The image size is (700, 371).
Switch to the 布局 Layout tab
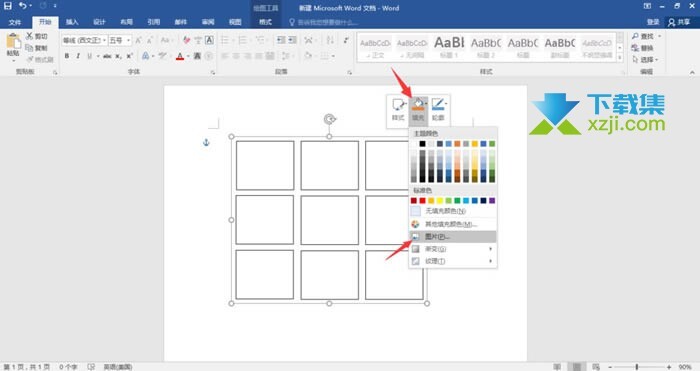pos(126,22)
